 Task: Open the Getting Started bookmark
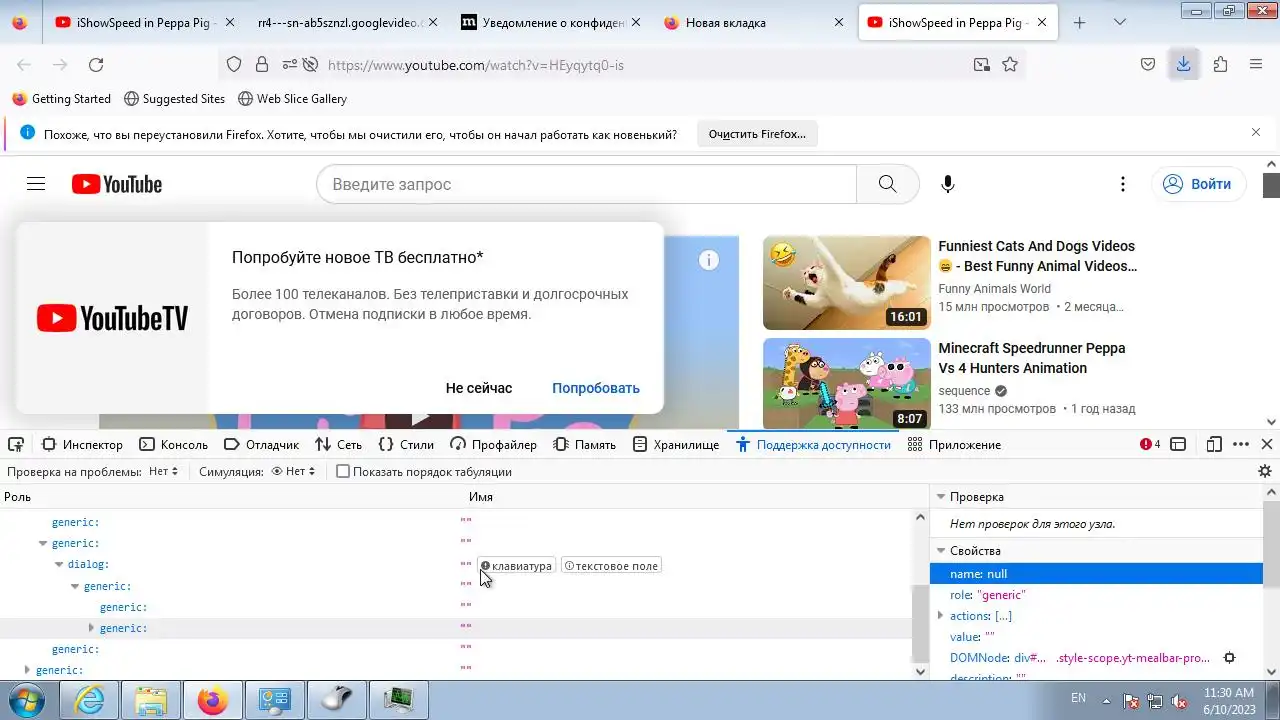click(x=62, y=99)
